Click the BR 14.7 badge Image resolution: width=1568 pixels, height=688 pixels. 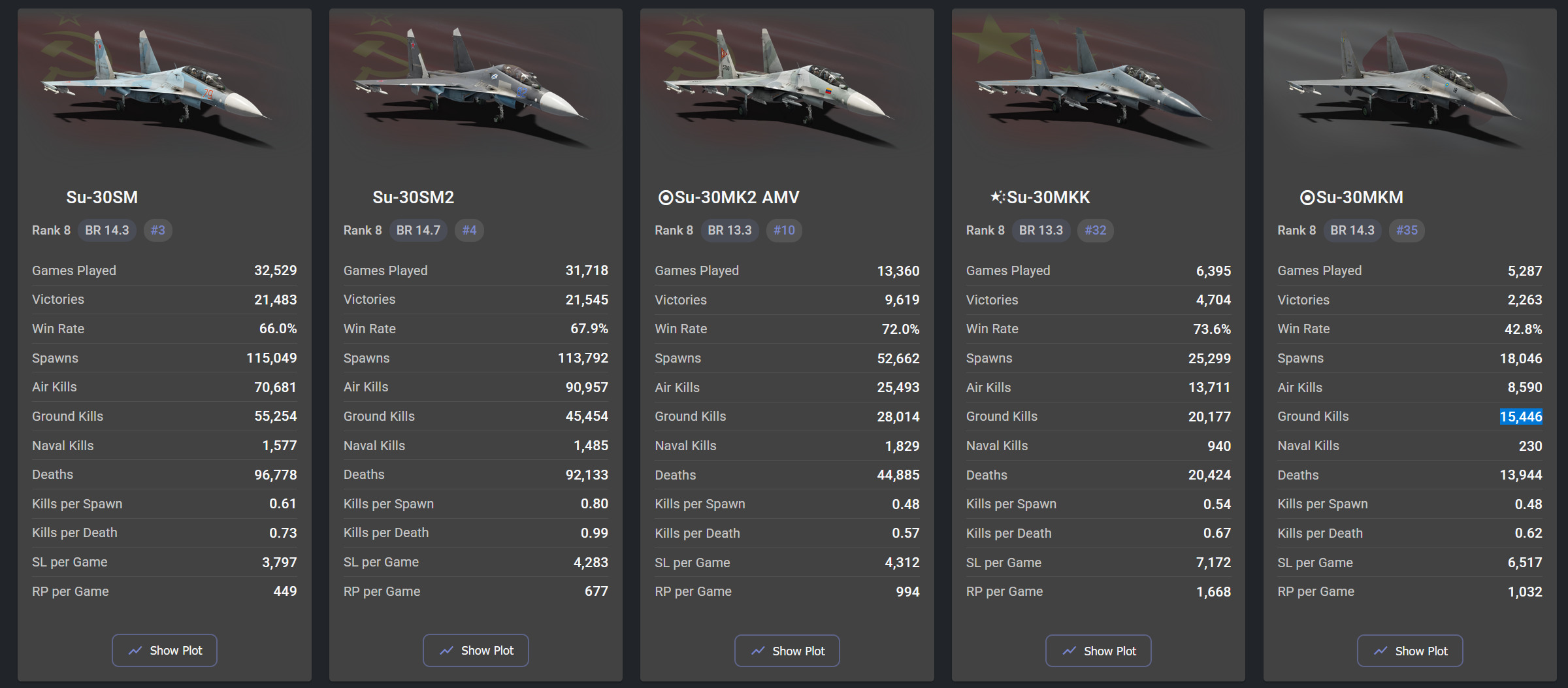point(418,230)
